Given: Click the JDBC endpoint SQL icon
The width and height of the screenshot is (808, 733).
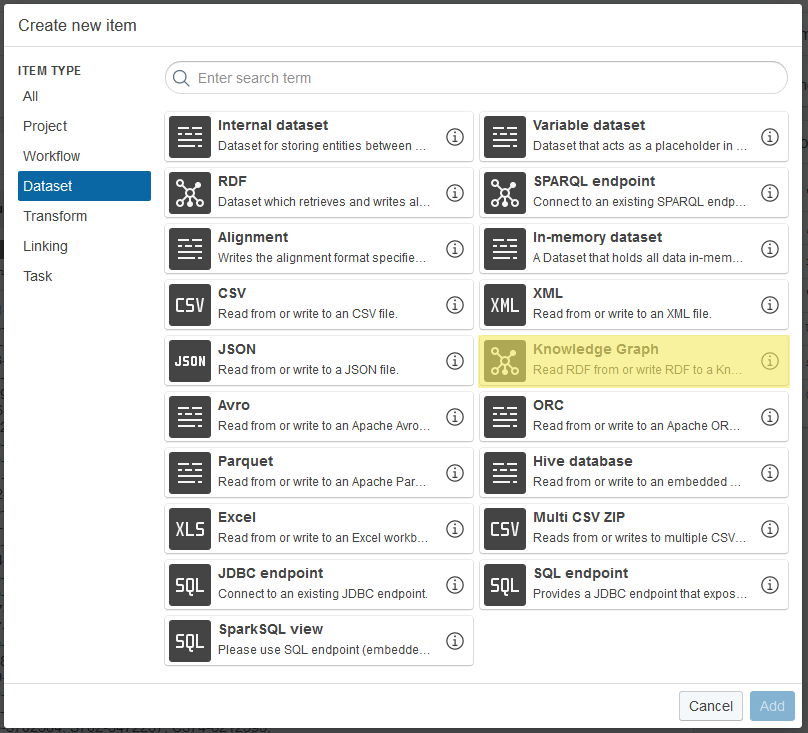Looking at the screenshot, I should click(189, 585).
